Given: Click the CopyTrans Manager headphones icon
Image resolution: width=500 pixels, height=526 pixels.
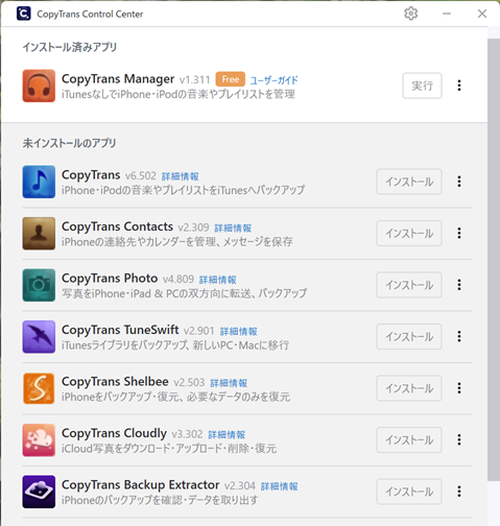Looking at the screenshot, I should coord(39,86).
